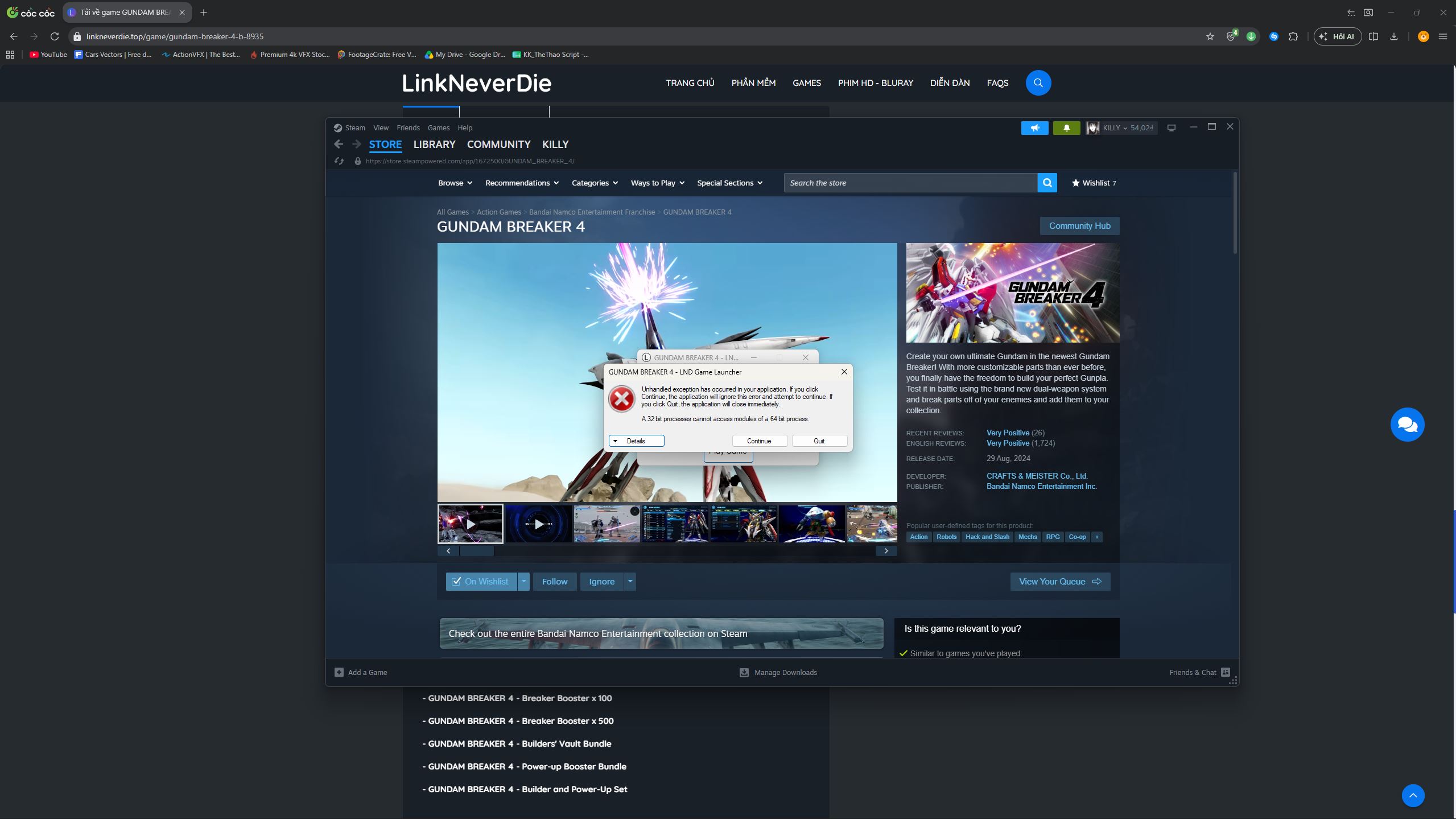Viewport: 1456px width, 819px height.
Task: Switch to the LIBRARY tab in Steam
Action: 434,145
